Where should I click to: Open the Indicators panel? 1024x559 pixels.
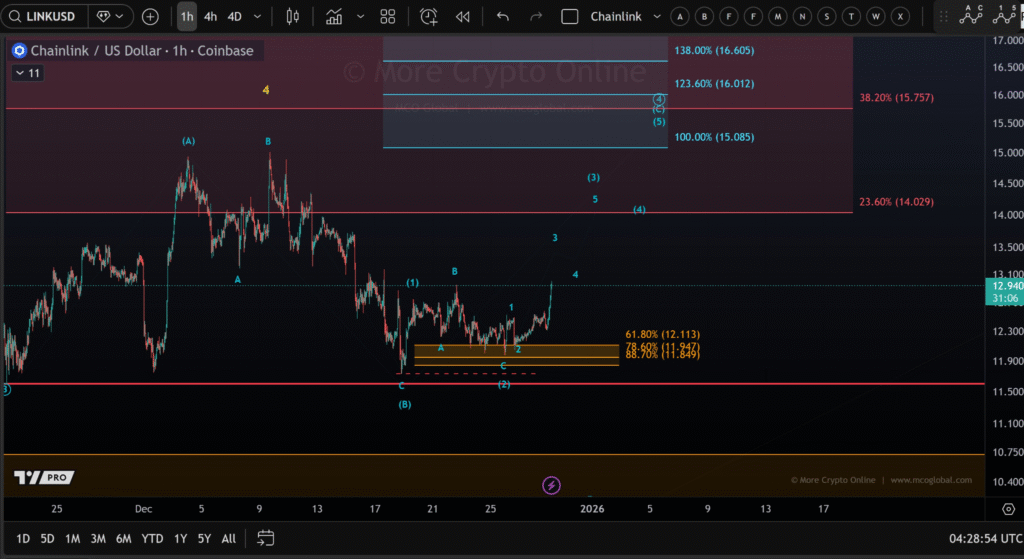334,17
